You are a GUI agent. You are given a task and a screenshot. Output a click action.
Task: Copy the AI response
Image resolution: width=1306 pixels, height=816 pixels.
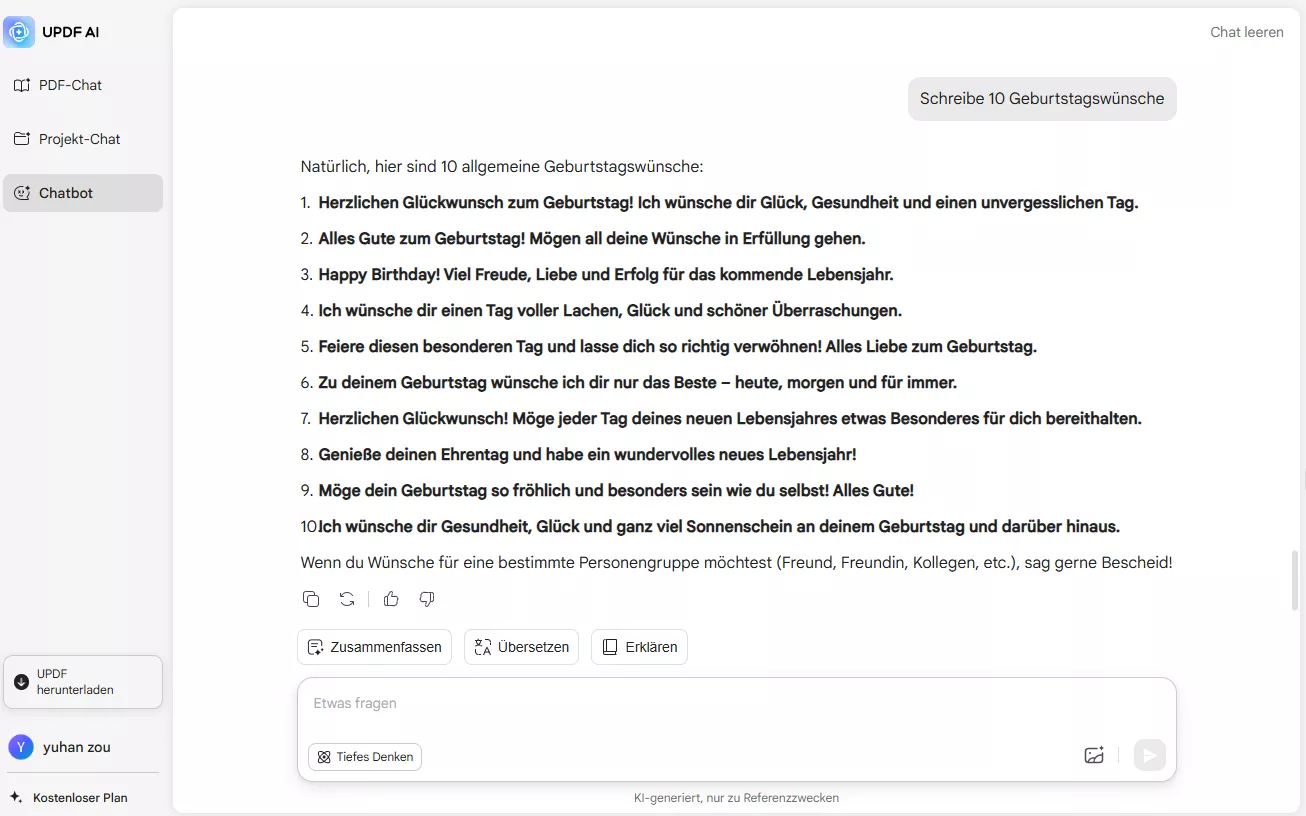311,598
